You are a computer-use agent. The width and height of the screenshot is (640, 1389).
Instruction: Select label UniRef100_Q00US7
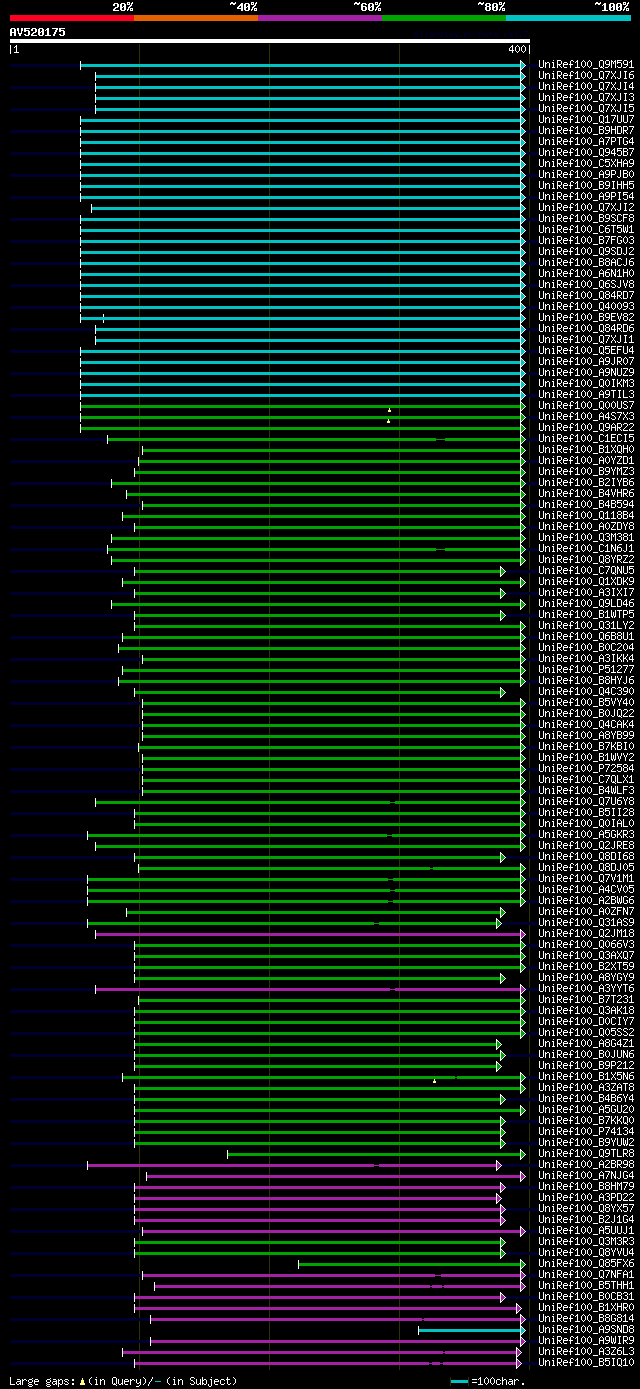tap(586, 405)
